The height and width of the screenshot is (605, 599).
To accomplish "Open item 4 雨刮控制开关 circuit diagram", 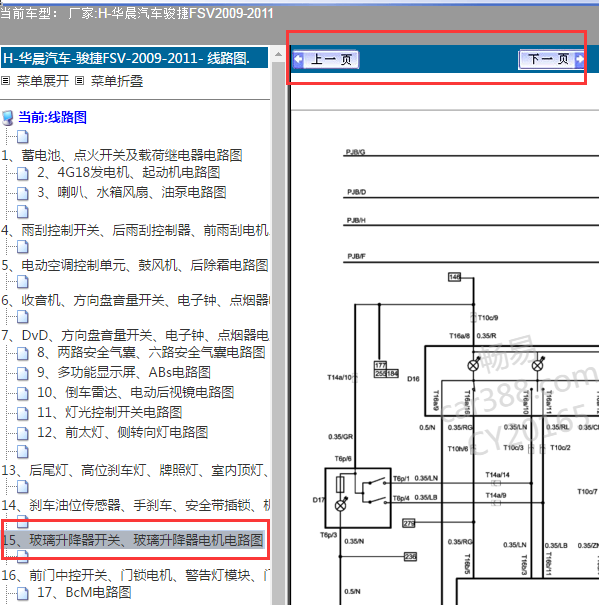I will [x=135, y=230].
